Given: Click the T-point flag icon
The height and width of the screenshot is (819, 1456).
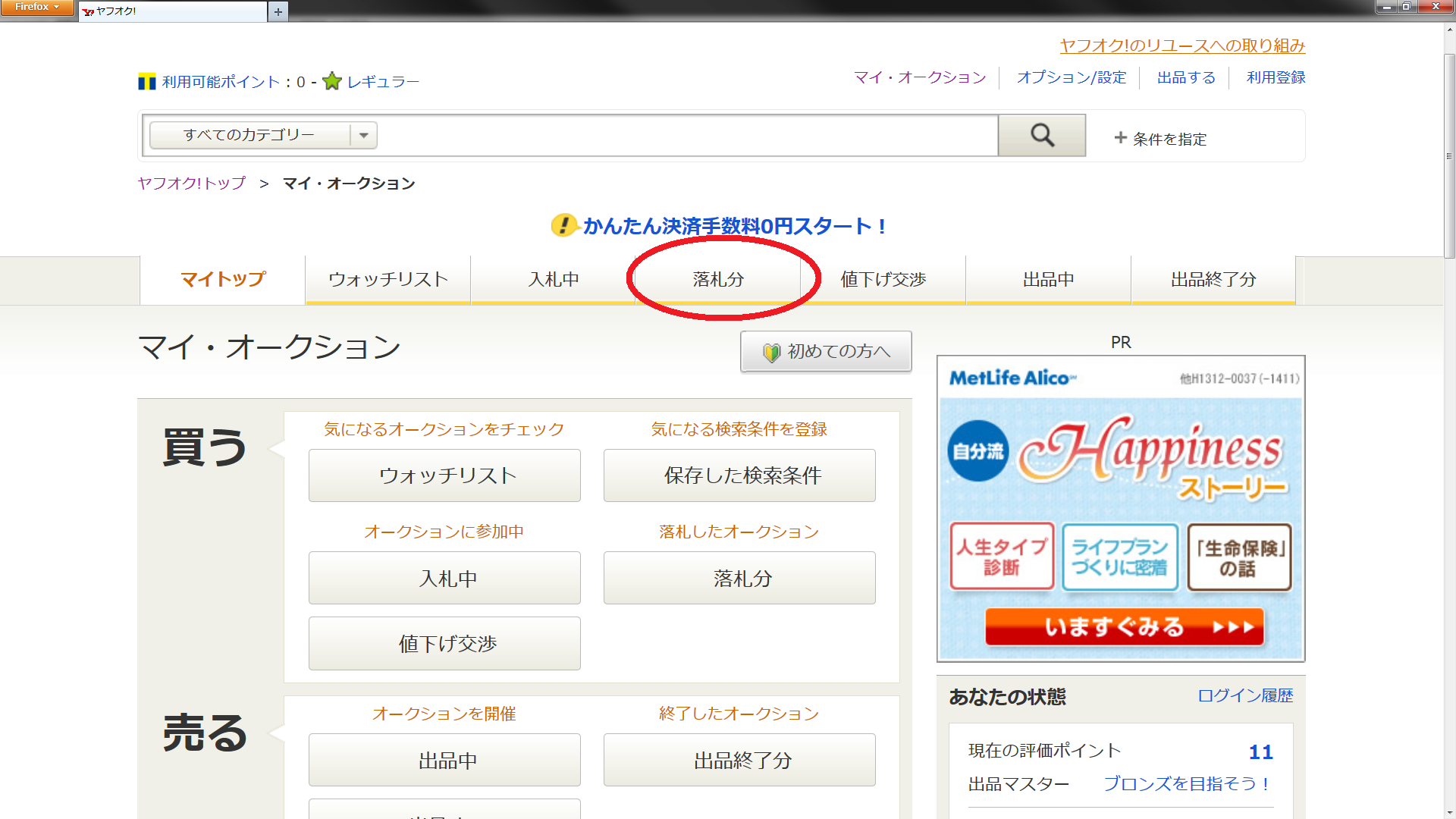Looking at the screenshot, I should (x=147, y=82).
